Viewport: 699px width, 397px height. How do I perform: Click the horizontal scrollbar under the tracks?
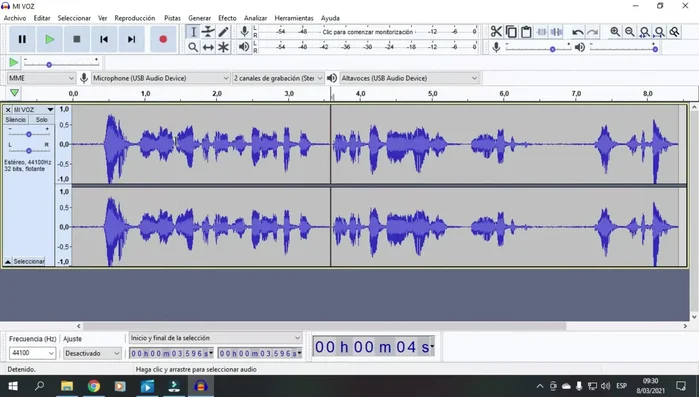(325, 326)
